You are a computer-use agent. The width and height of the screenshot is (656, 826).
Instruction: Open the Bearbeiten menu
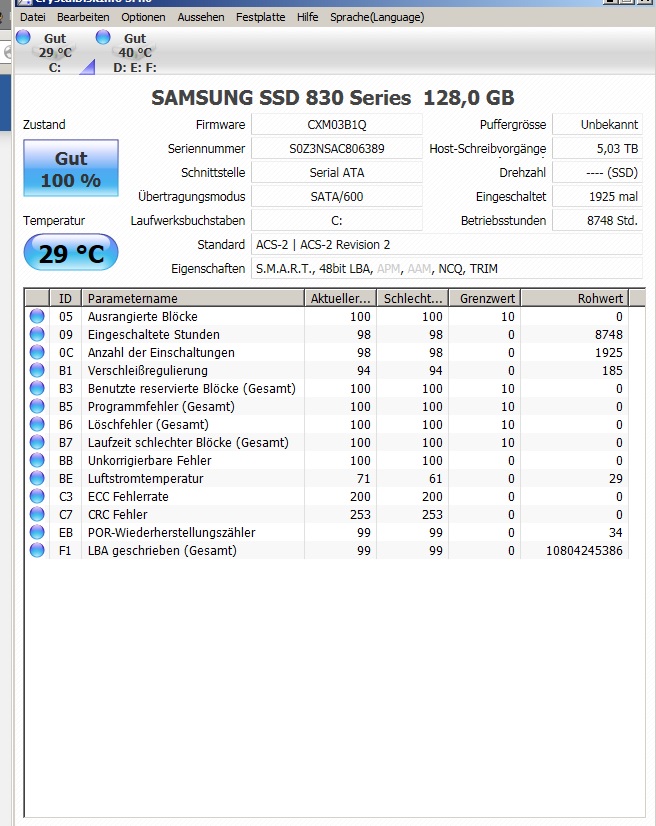pos(83,17)
